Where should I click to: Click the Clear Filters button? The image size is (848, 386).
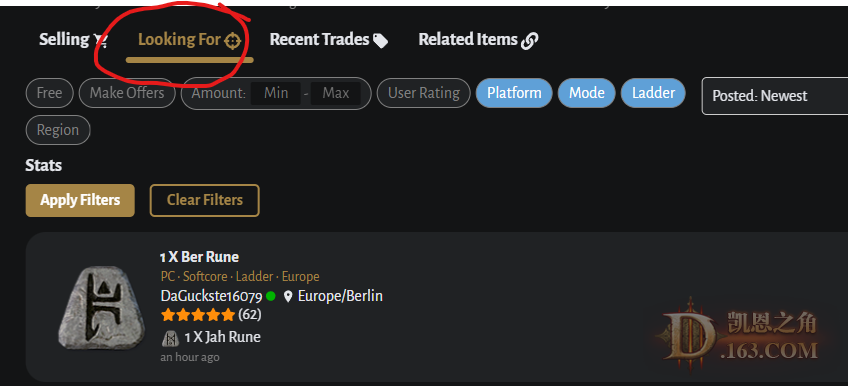click(x=204, y=201)
